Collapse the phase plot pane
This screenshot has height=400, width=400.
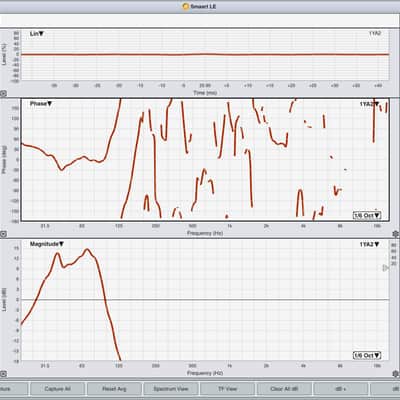pyautogui.click(x=3, y=234)
